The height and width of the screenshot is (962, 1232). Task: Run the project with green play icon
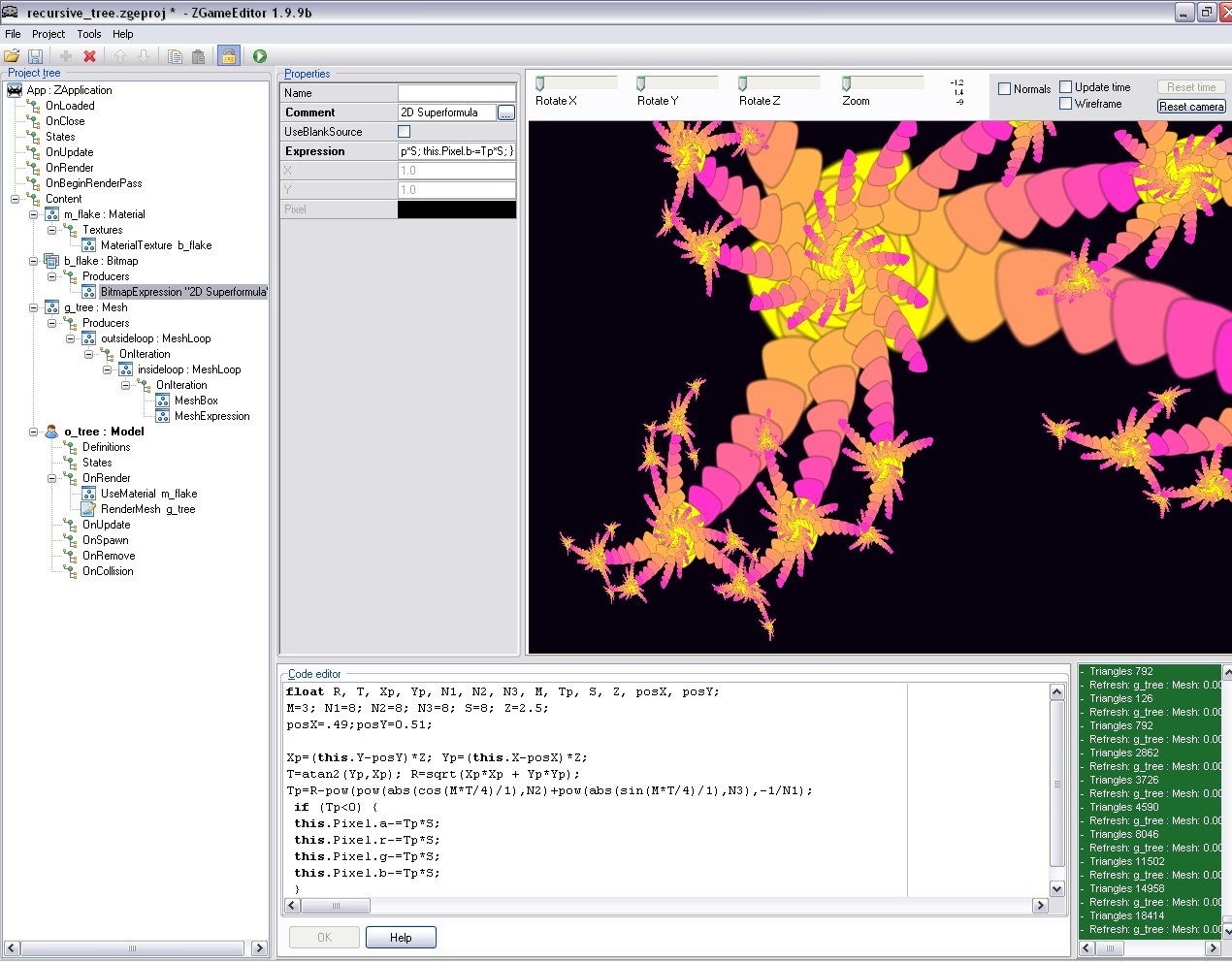(x=260, y=56)
